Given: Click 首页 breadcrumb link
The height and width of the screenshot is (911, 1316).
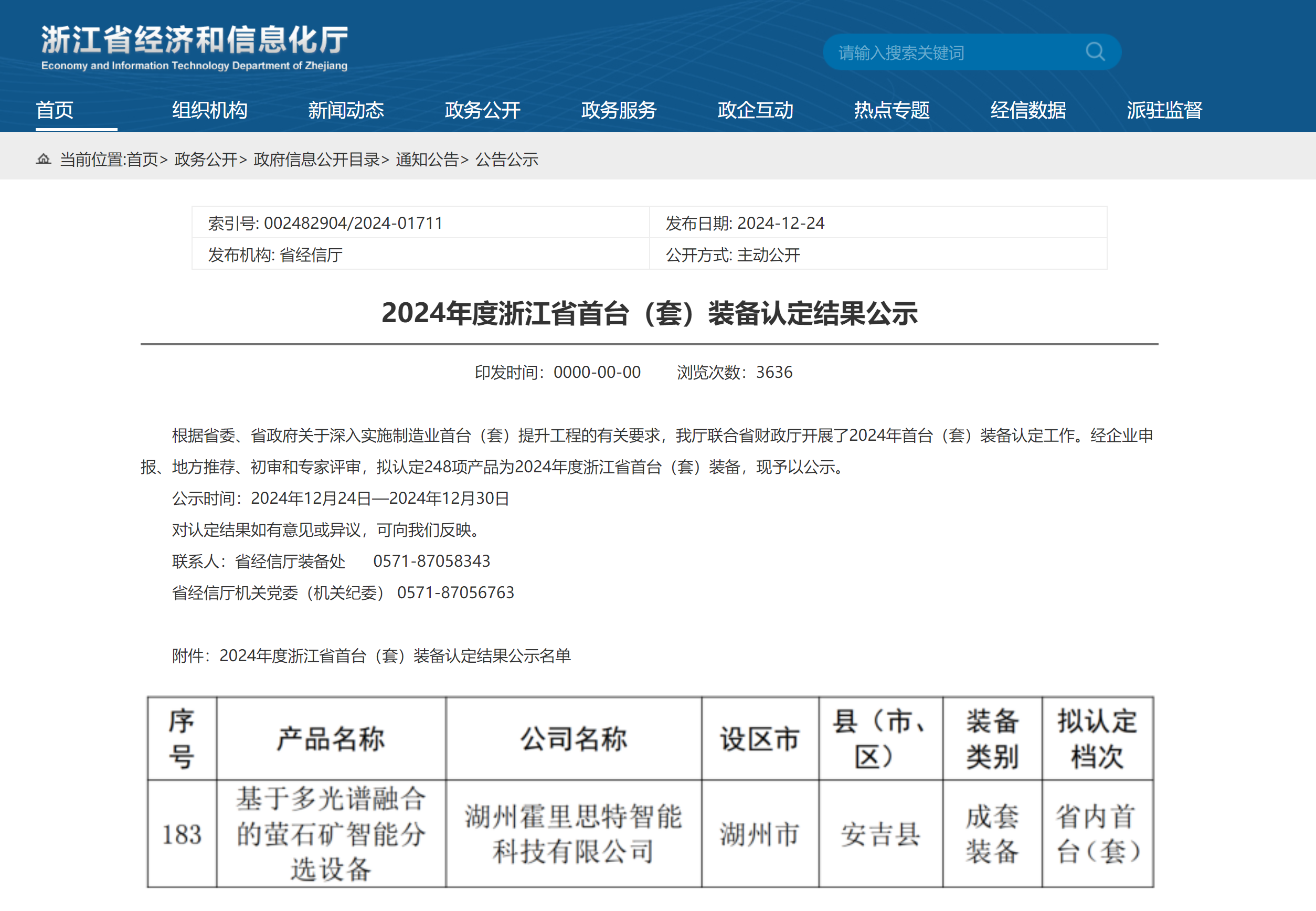Looking at the screenshot, I should 142,159.
